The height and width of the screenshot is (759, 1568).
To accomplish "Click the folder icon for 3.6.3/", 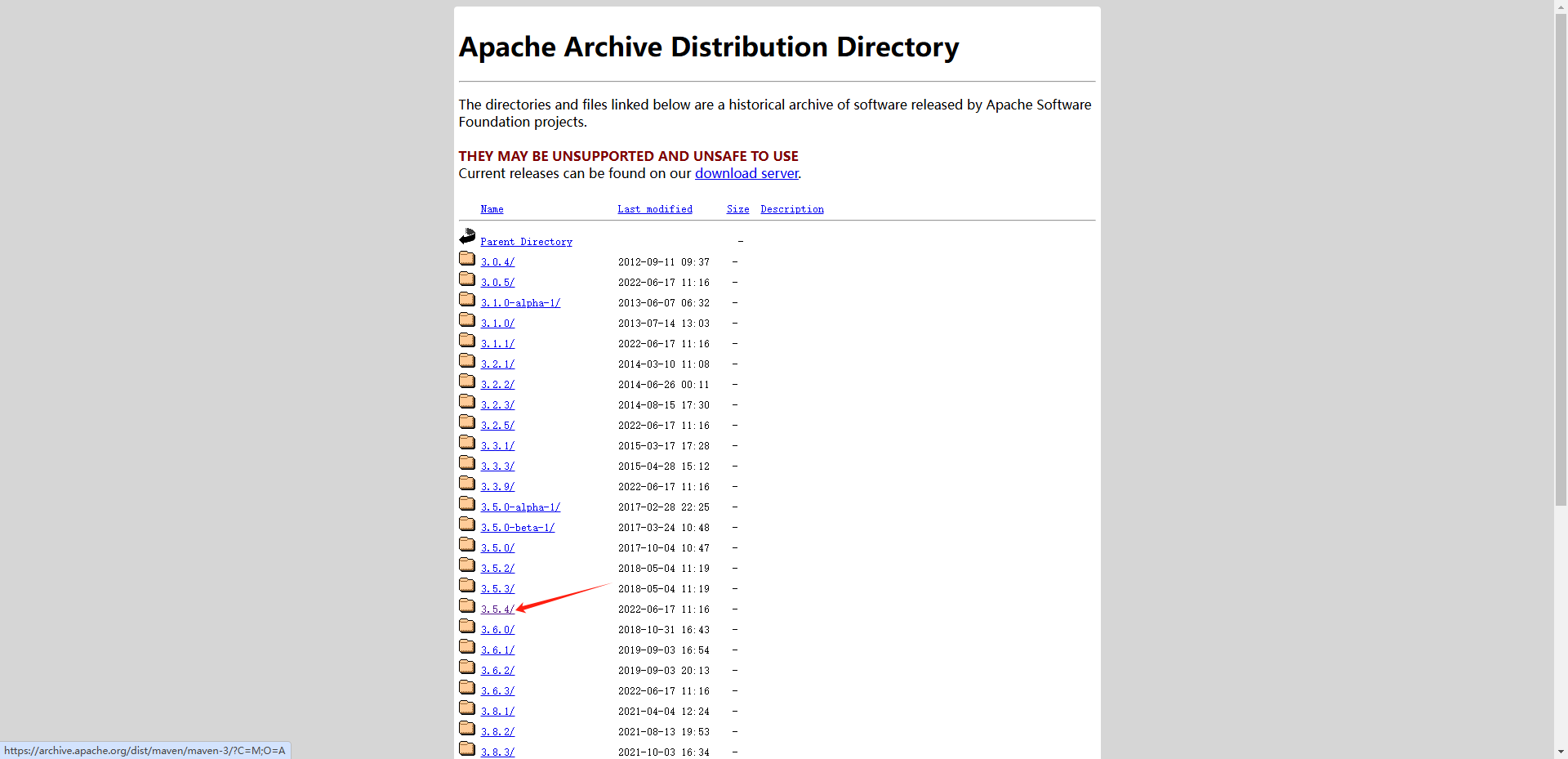I will click(x=467, y=687).
